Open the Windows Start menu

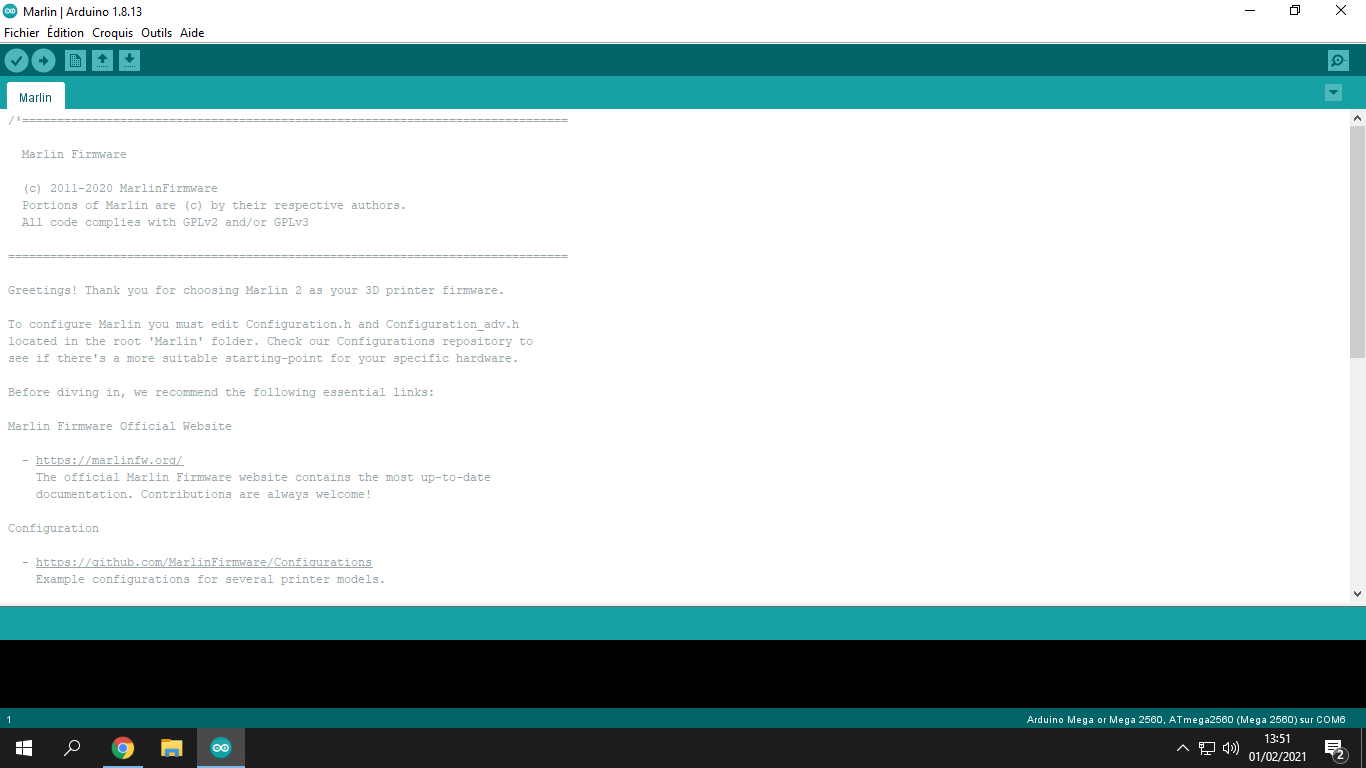pyautogui.click(x=24, y=748)
